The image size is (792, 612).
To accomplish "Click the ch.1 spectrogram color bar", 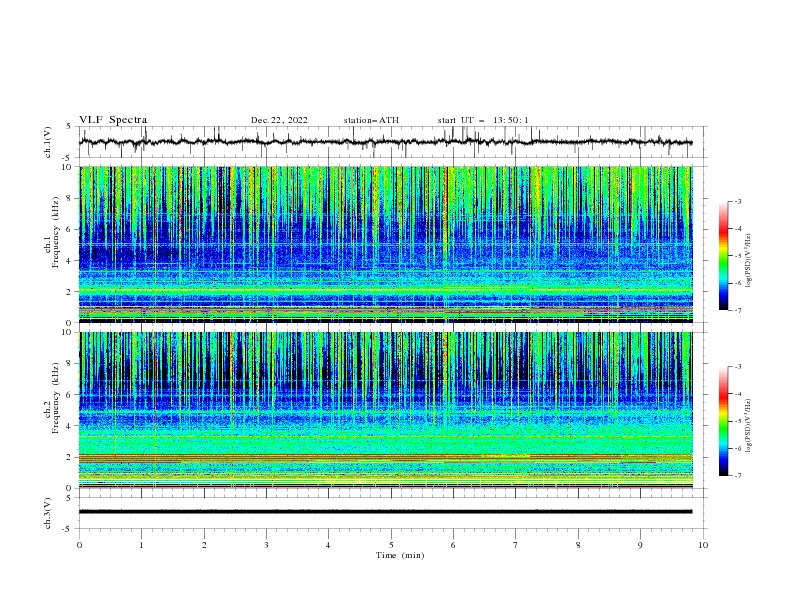I will [x=723, y=256].
